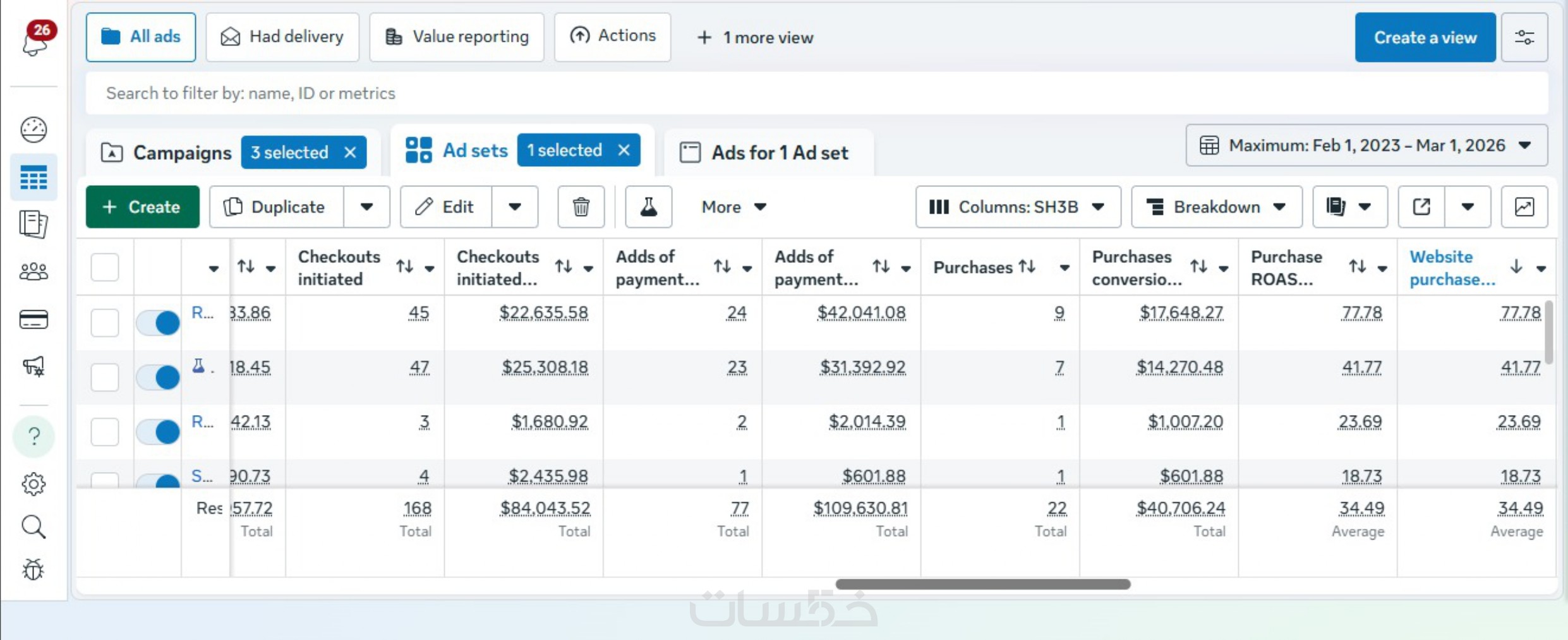Expand the Breakdown dropdown
1568x640 pixels.
1216,207
